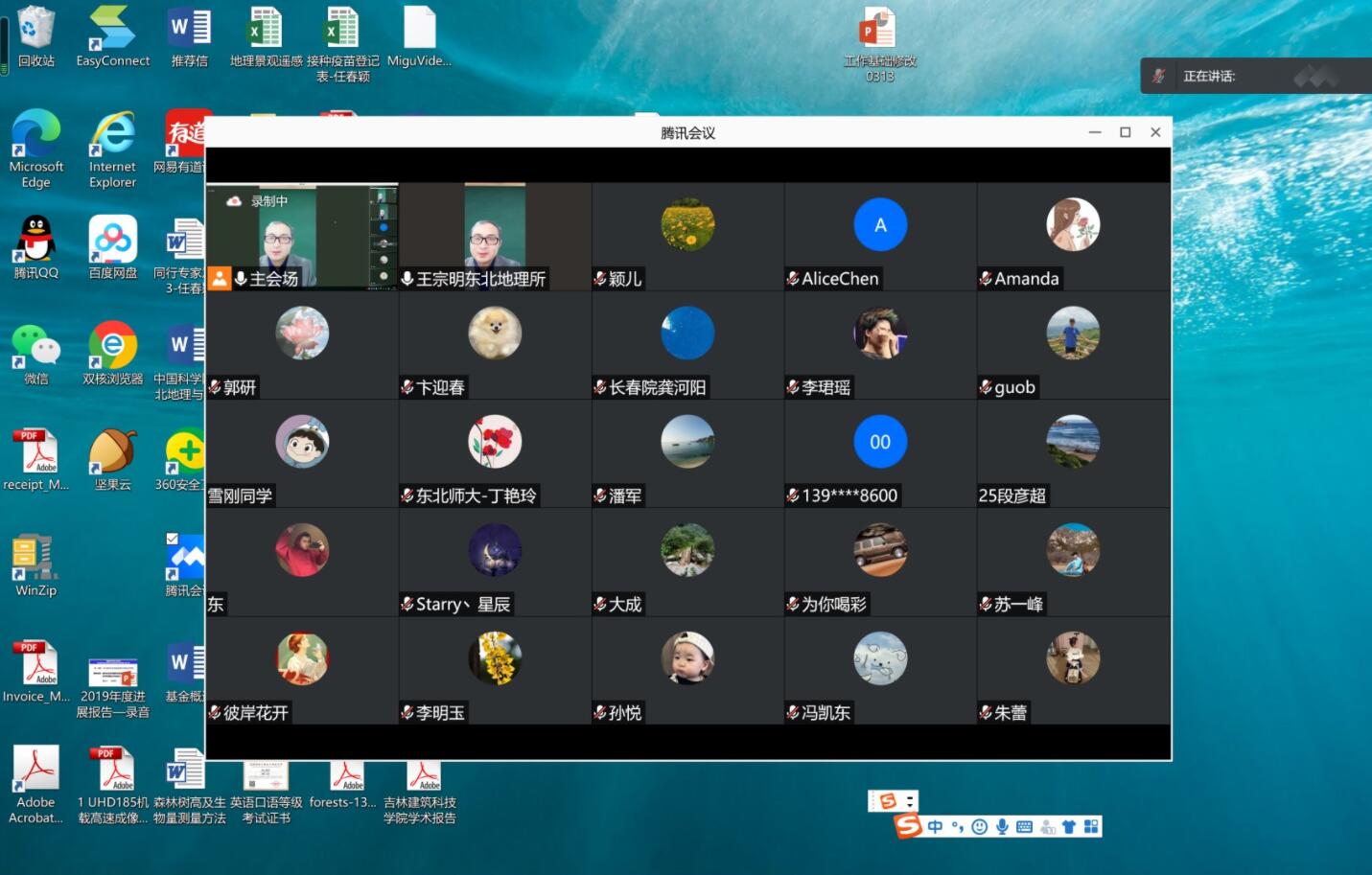Open Sogou toolbox grid

click(1091, 827)
